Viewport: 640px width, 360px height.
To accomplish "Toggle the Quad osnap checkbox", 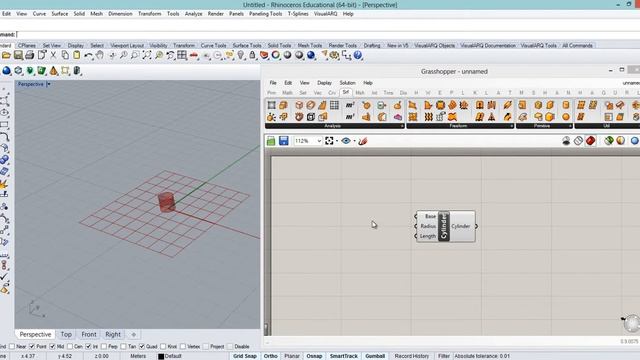I will point(142,347).
